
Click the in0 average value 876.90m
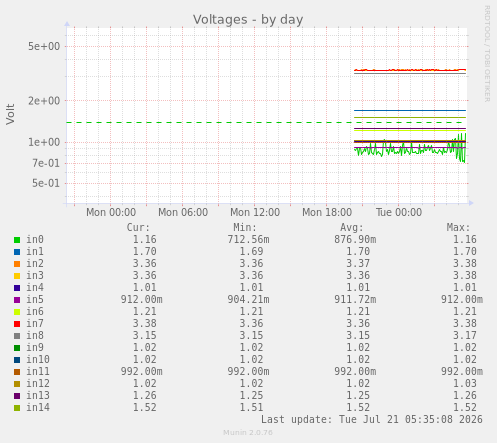tap(355, 239)
